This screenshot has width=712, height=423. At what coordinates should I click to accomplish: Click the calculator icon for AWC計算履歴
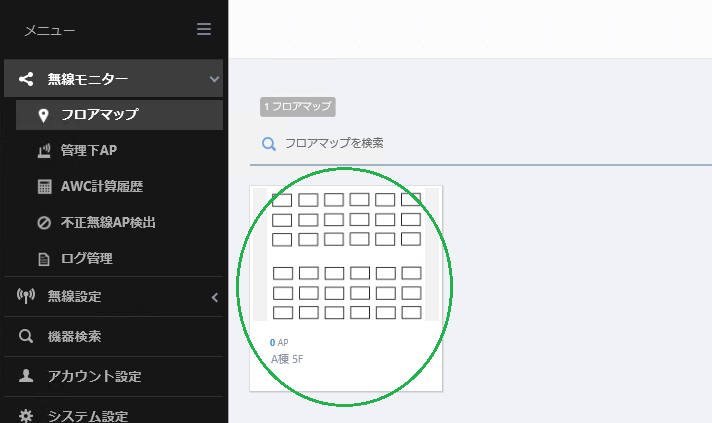pos(44,187)
